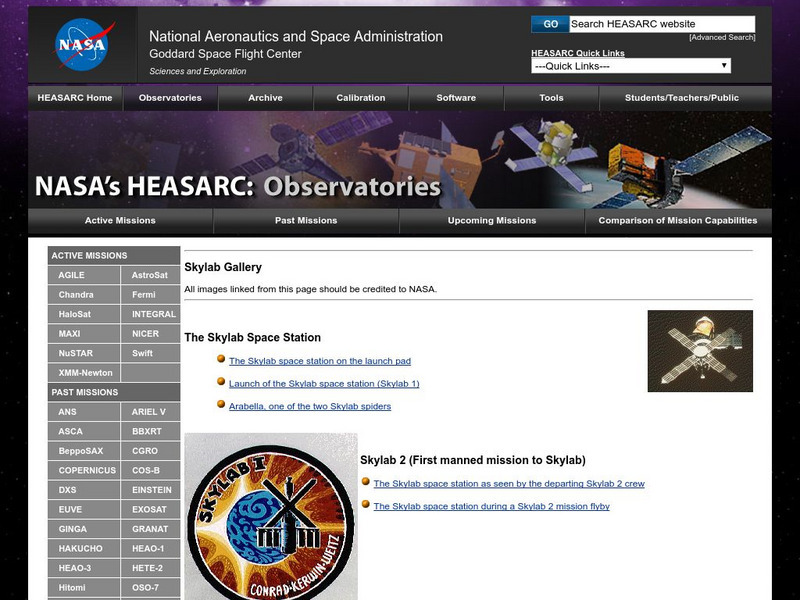Select the Upcoming Missions tab
The image size is (800, 600).
[491, 220]
